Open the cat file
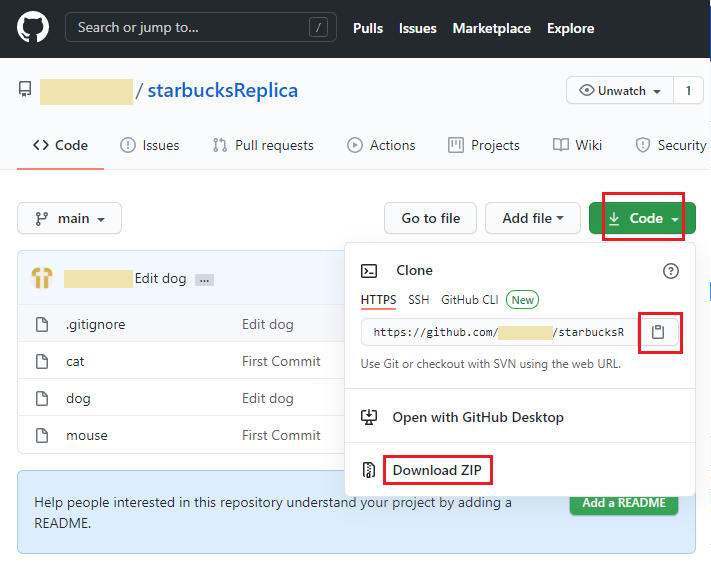 click(75, 361)
